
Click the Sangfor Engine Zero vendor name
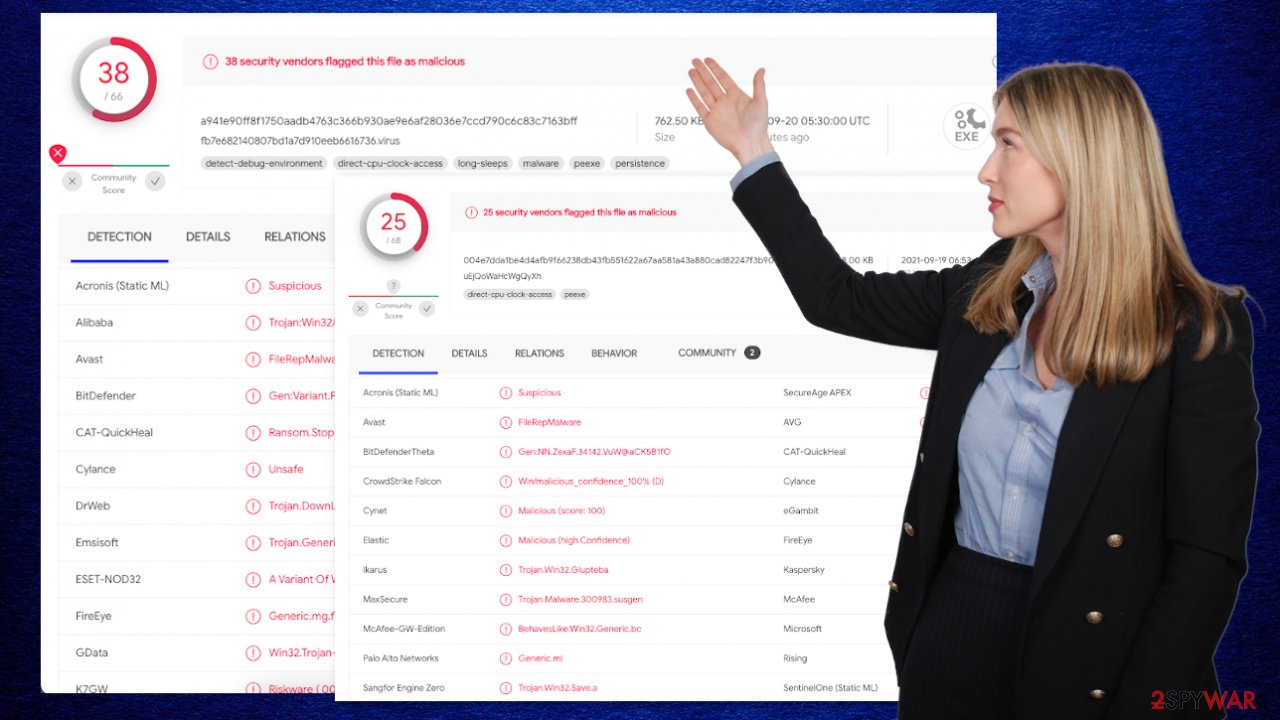404,688
